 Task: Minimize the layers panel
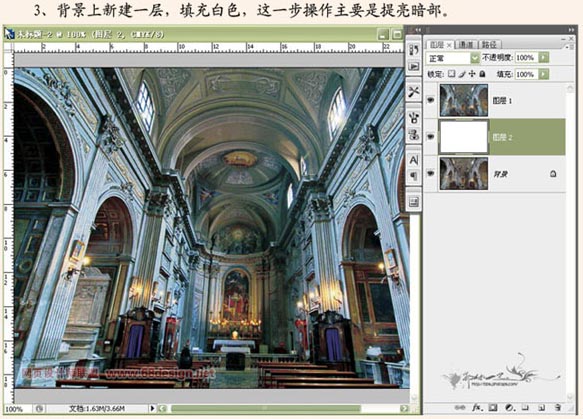563,39
